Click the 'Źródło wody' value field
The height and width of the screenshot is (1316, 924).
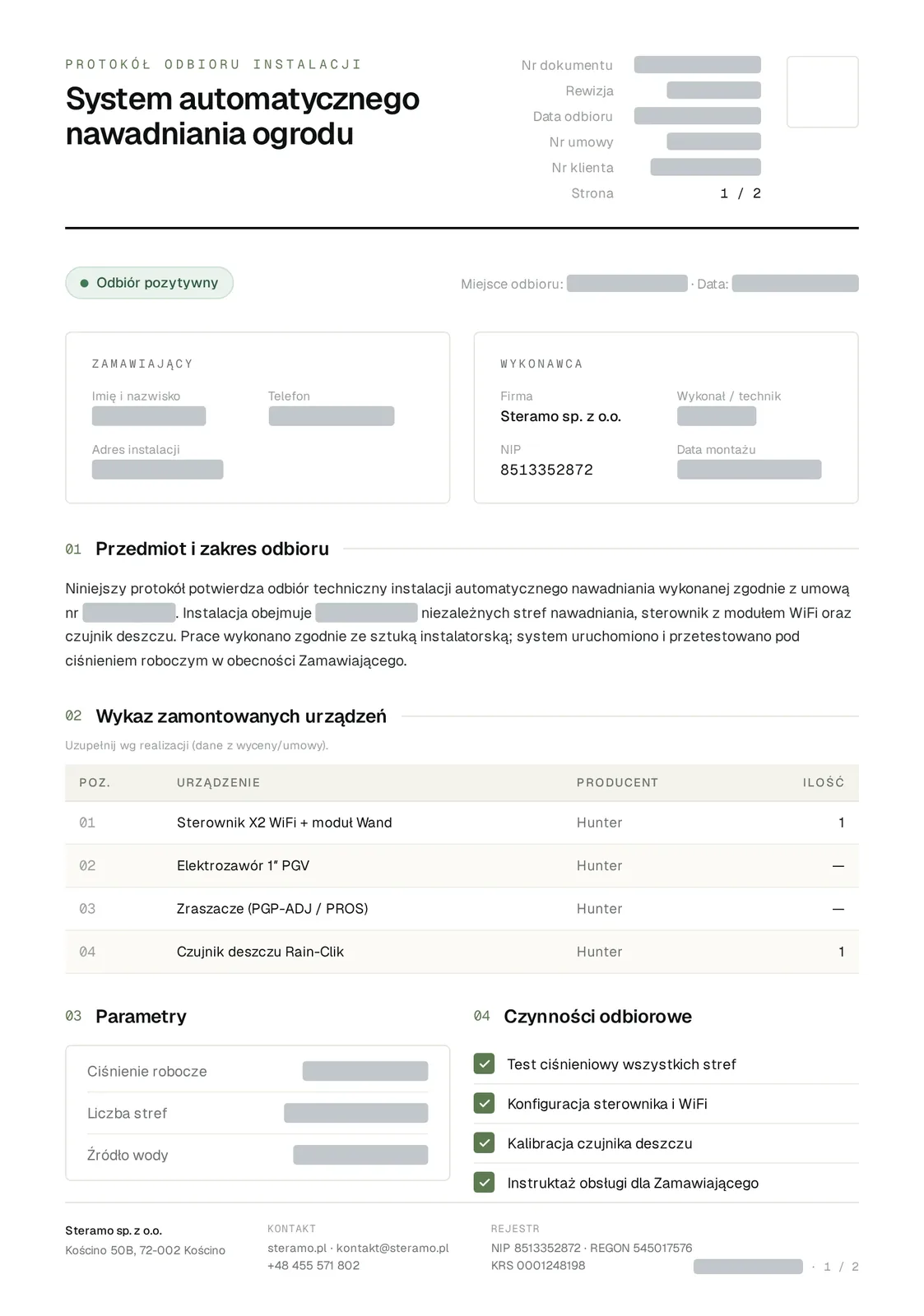pos(360,1155)
